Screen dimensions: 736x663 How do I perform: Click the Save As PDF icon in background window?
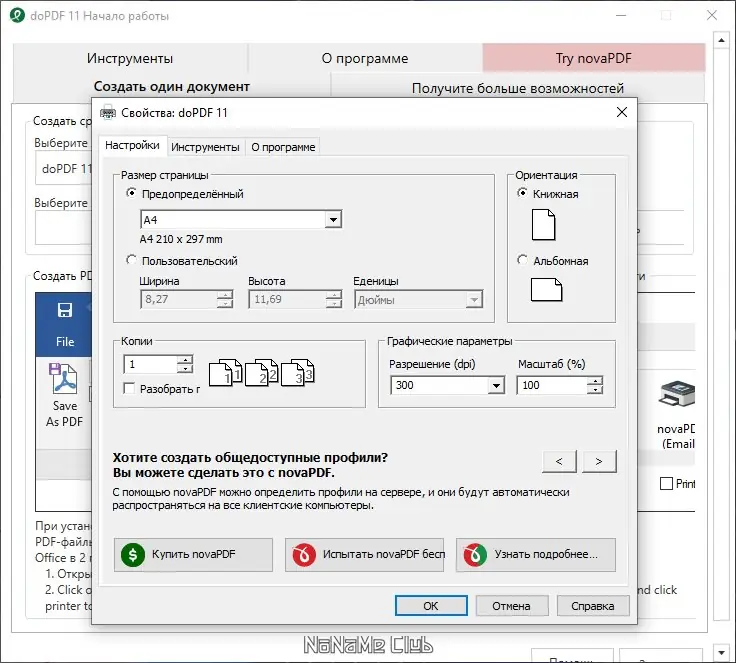coord(64,378)
